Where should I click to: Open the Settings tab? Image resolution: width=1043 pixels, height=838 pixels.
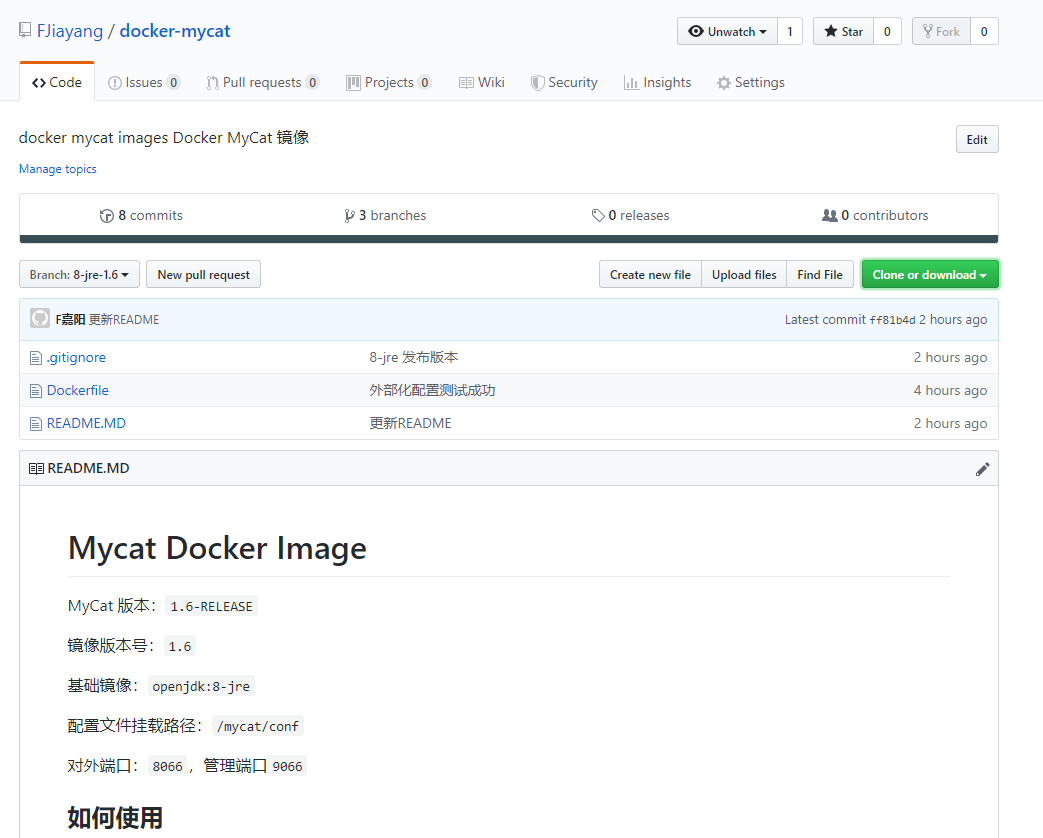[x=750, y=83]
